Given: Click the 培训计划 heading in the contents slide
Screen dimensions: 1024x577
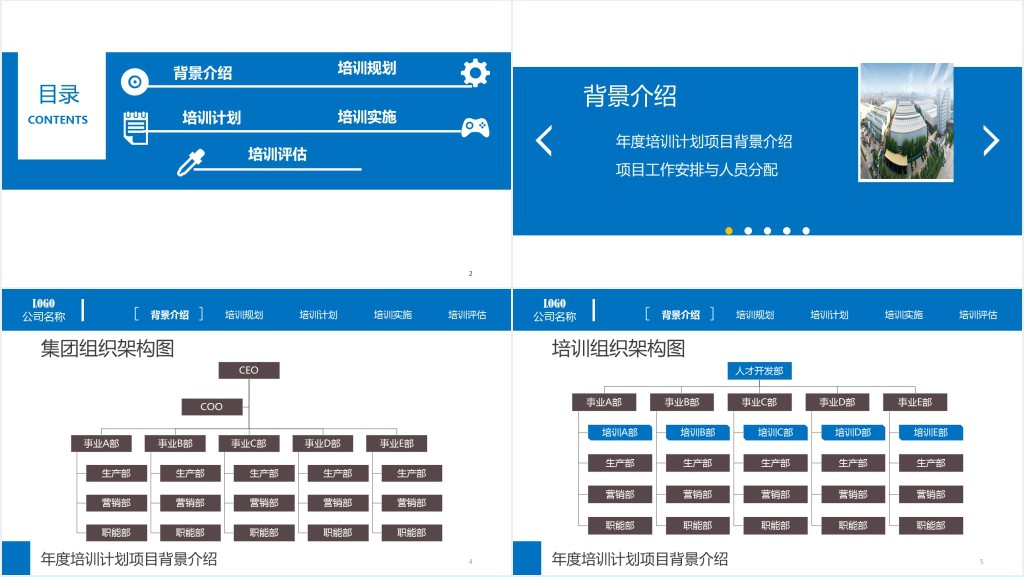Looking at the screenshot, I should (211, 118).
